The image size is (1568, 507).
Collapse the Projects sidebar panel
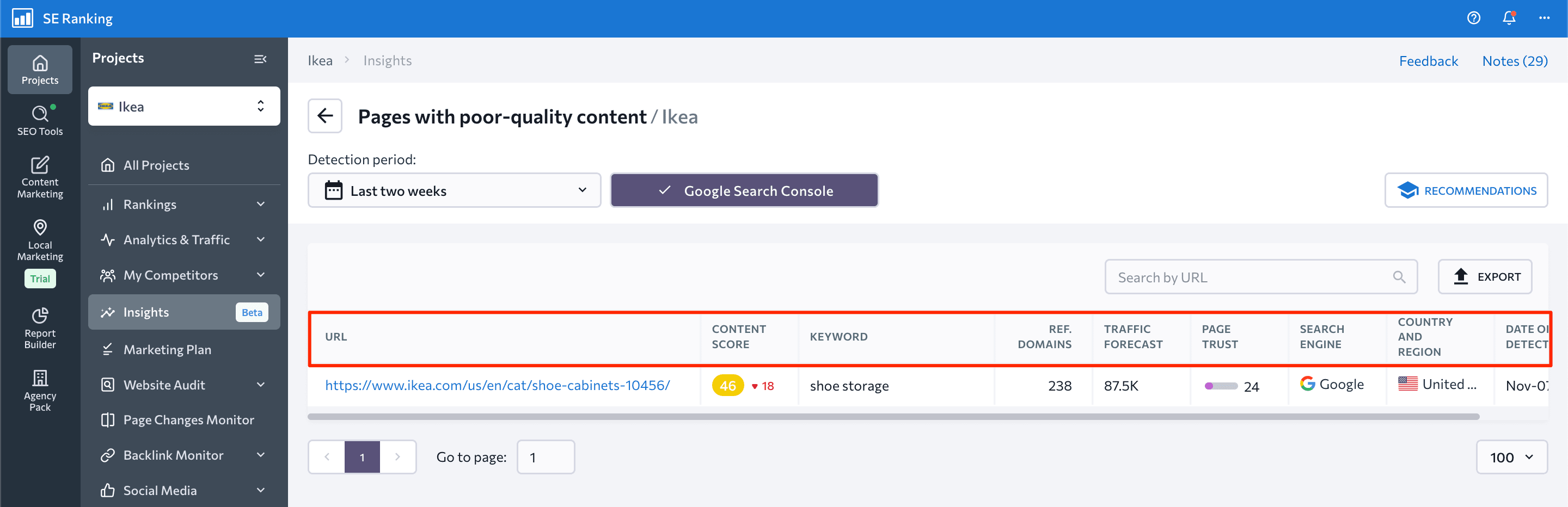tap(260, 59)
